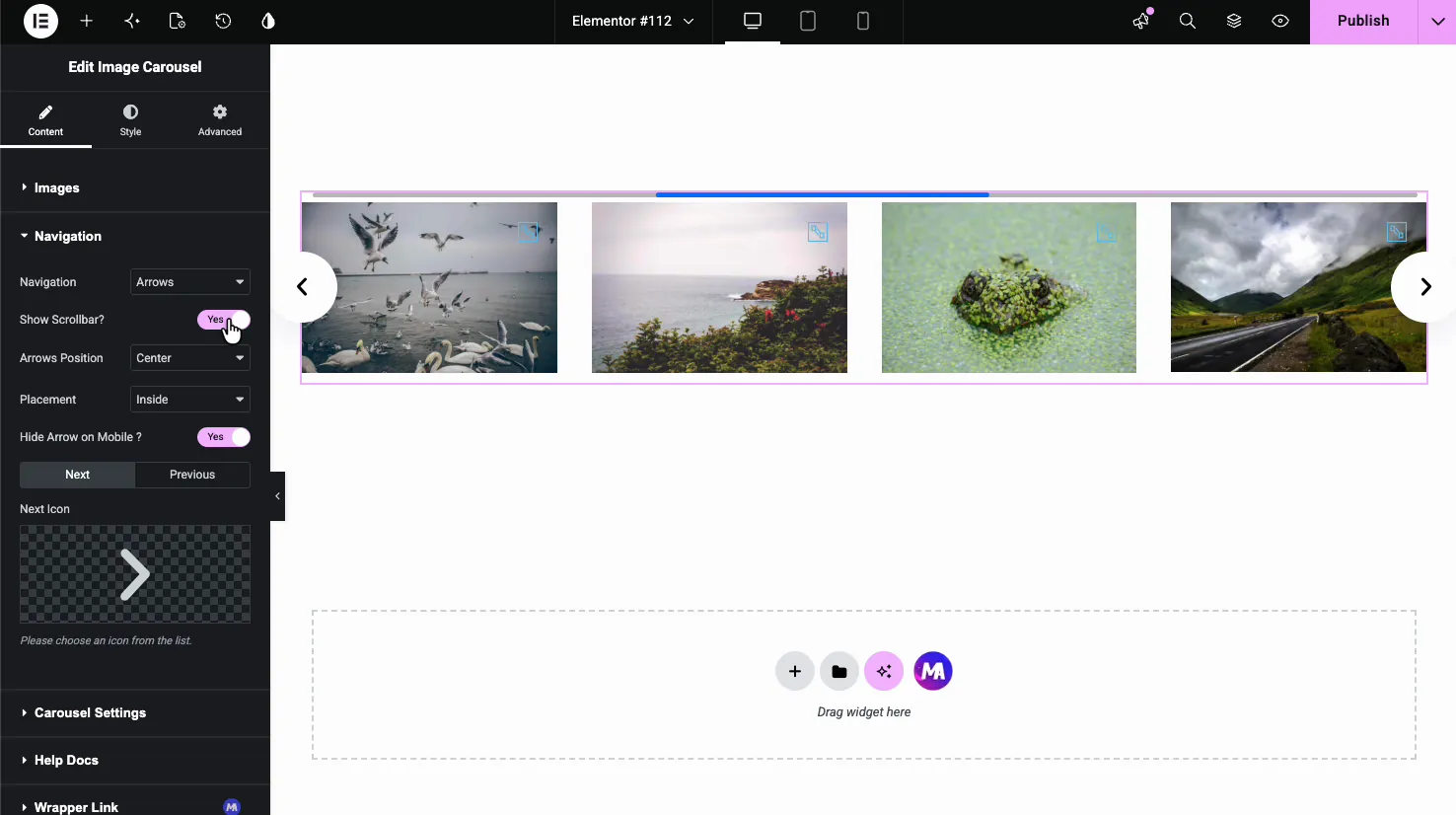Open the Elementor logo menu
This screenshot has width=1456, height=815.
pyautogui.click(x=40, y=21)
